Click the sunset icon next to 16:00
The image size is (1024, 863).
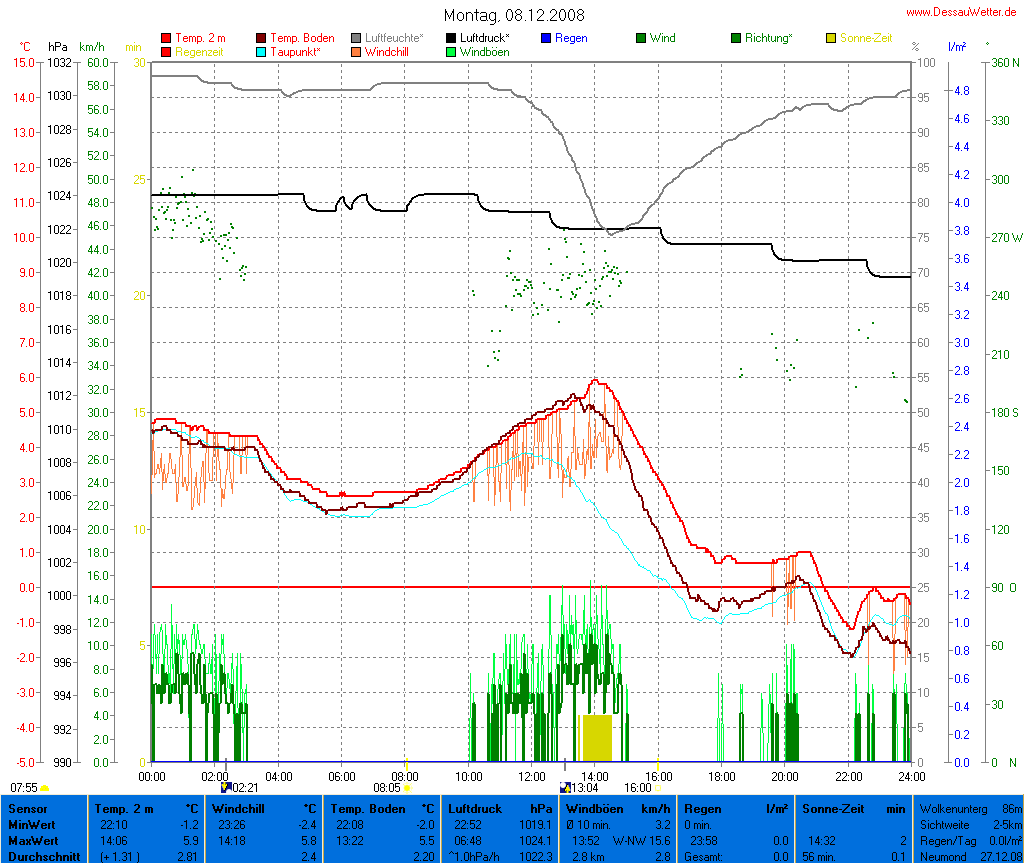click(657, 788)
